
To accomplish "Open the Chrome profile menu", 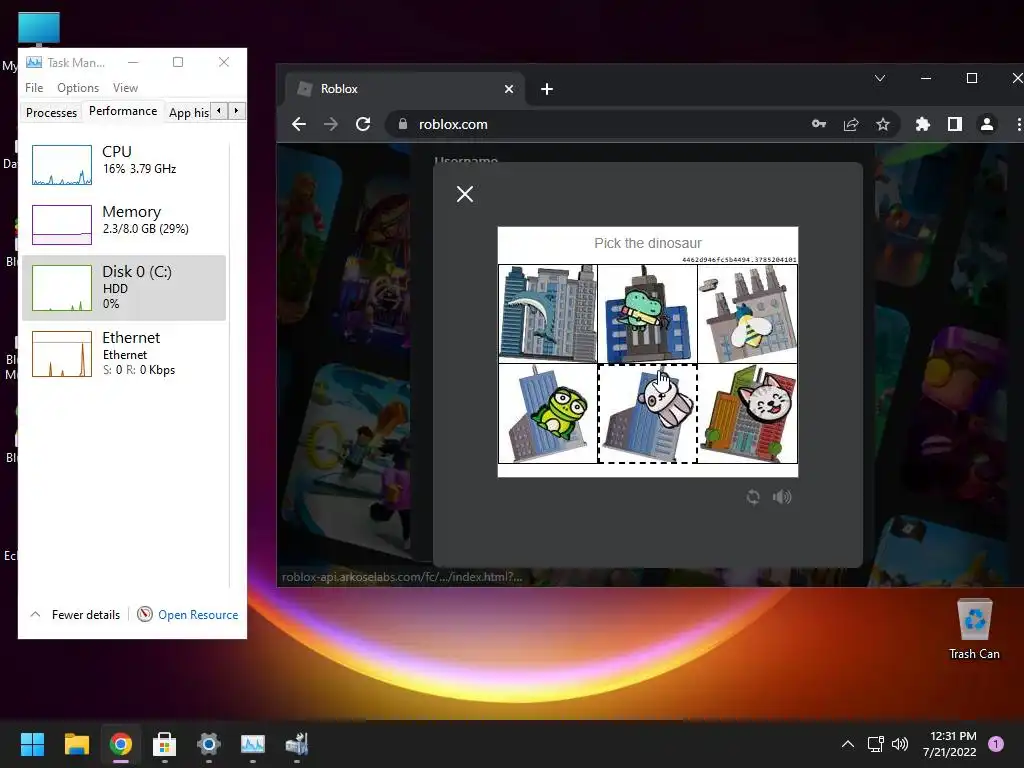I will (987, 124).
